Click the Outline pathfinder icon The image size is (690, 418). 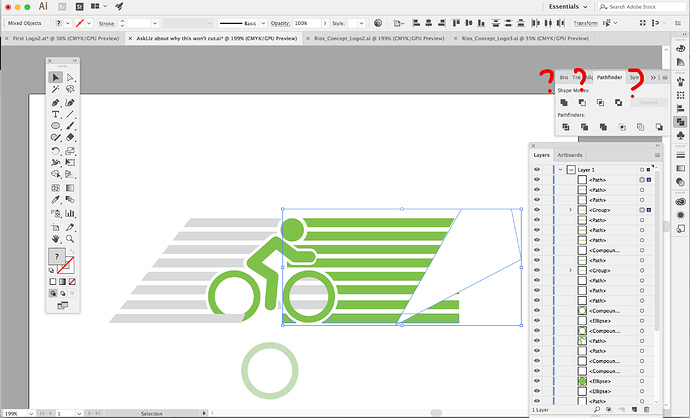(x=641, y=127)
